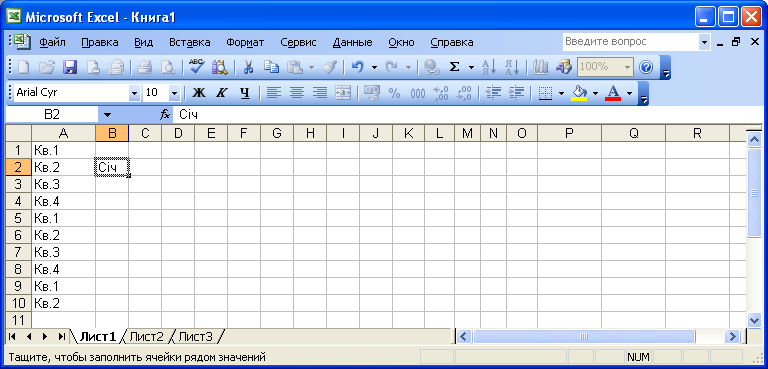Apply percent style format
This screenshot has height=369, width=768.
395,93
